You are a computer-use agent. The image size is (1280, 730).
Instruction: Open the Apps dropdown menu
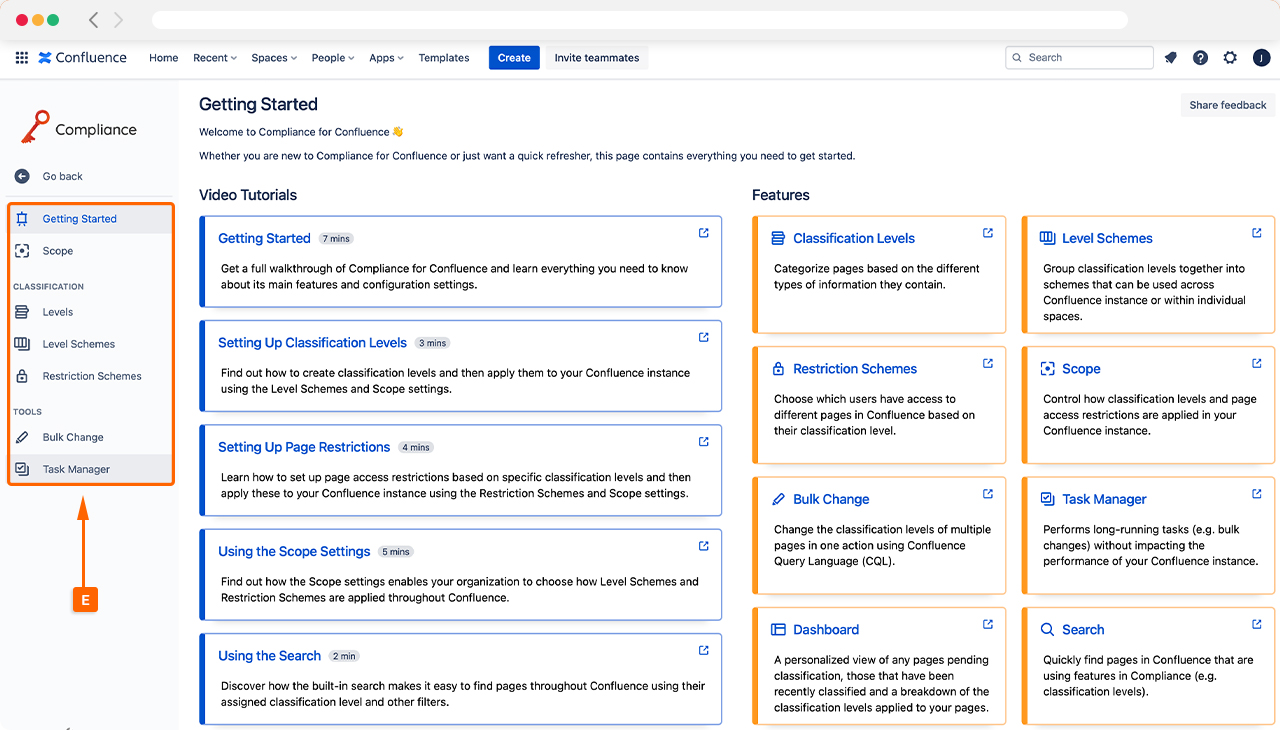click(386, 58)
